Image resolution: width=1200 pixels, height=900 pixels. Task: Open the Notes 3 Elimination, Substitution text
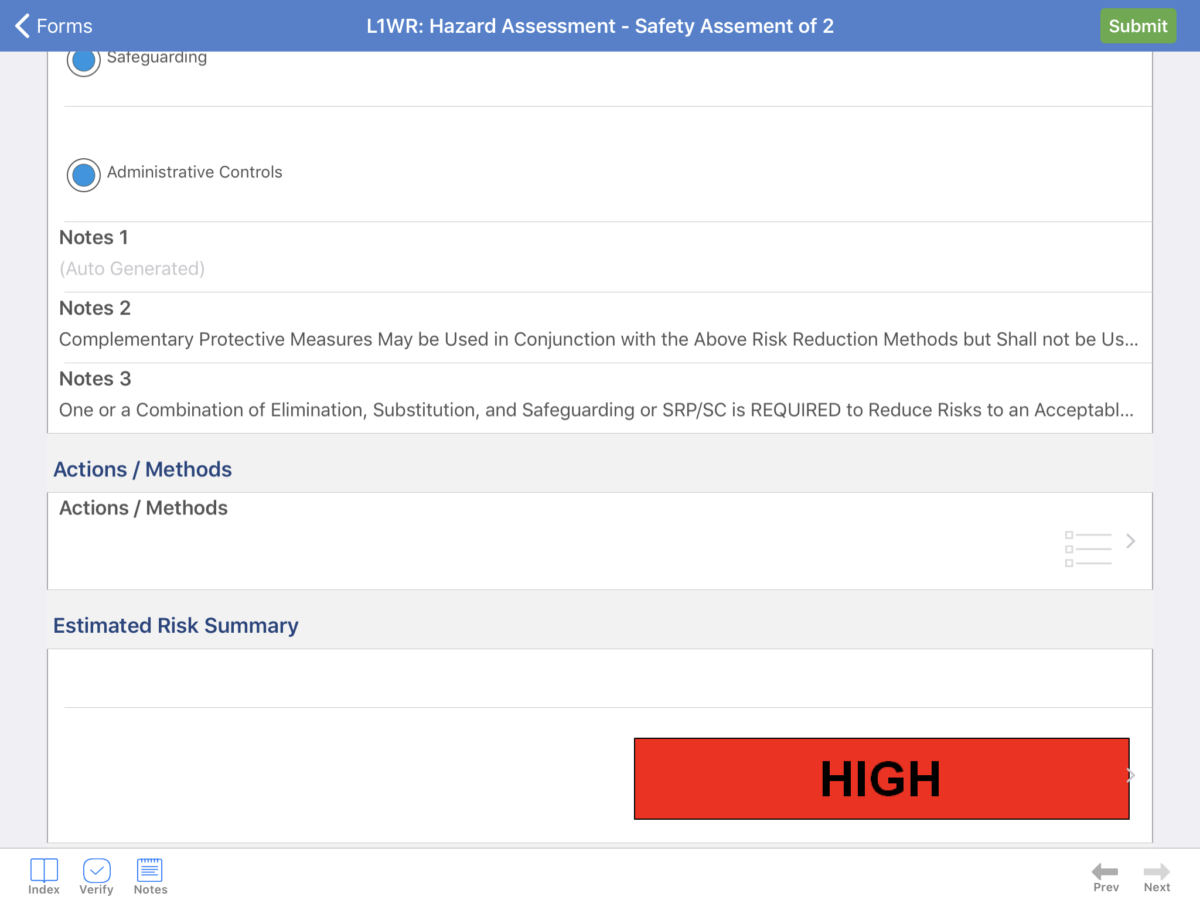[596, 410]
